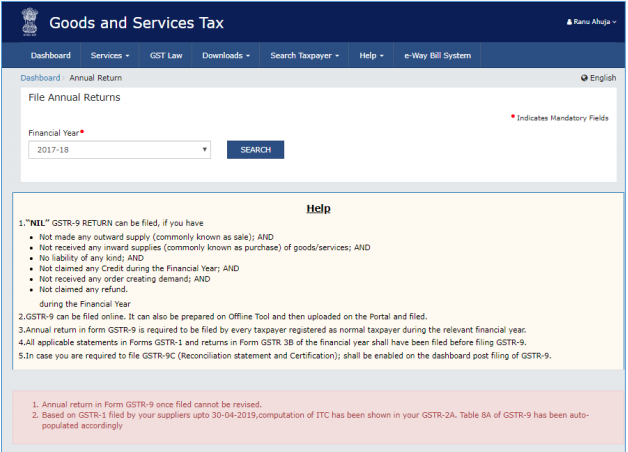The image size is (628, 452).
Task: Click "Not received any inward supplies" bullet
Action: 205,247
